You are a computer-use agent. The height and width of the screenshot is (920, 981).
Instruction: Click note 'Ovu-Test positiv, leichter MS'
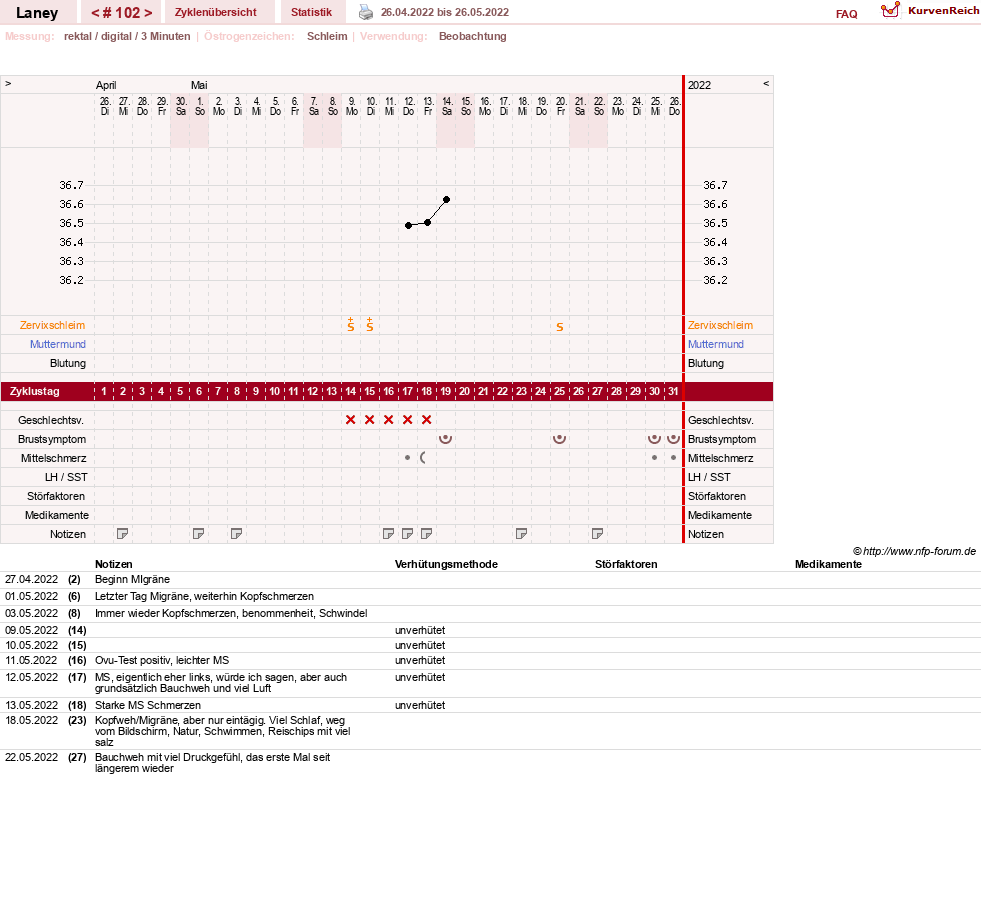161,660
